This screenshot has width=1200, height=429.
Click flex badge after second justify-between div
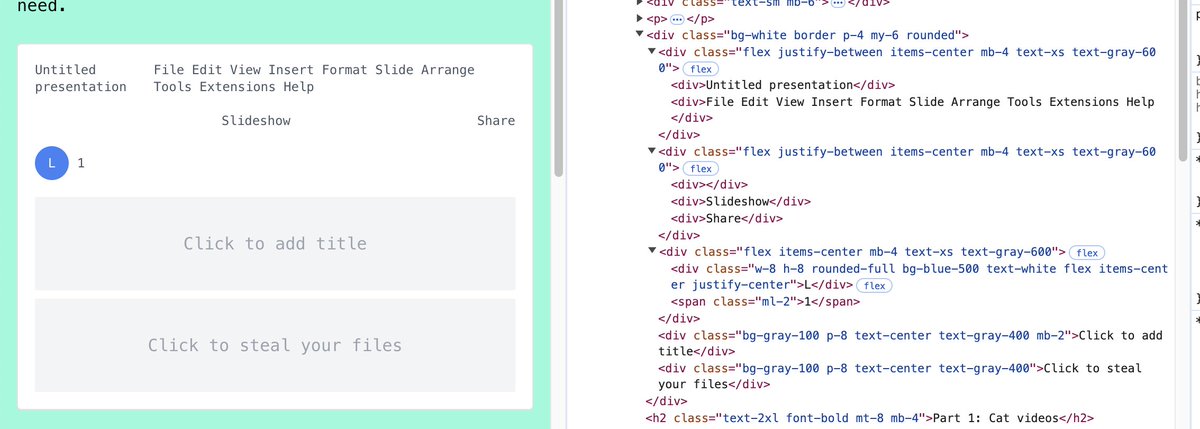point(700,169)
